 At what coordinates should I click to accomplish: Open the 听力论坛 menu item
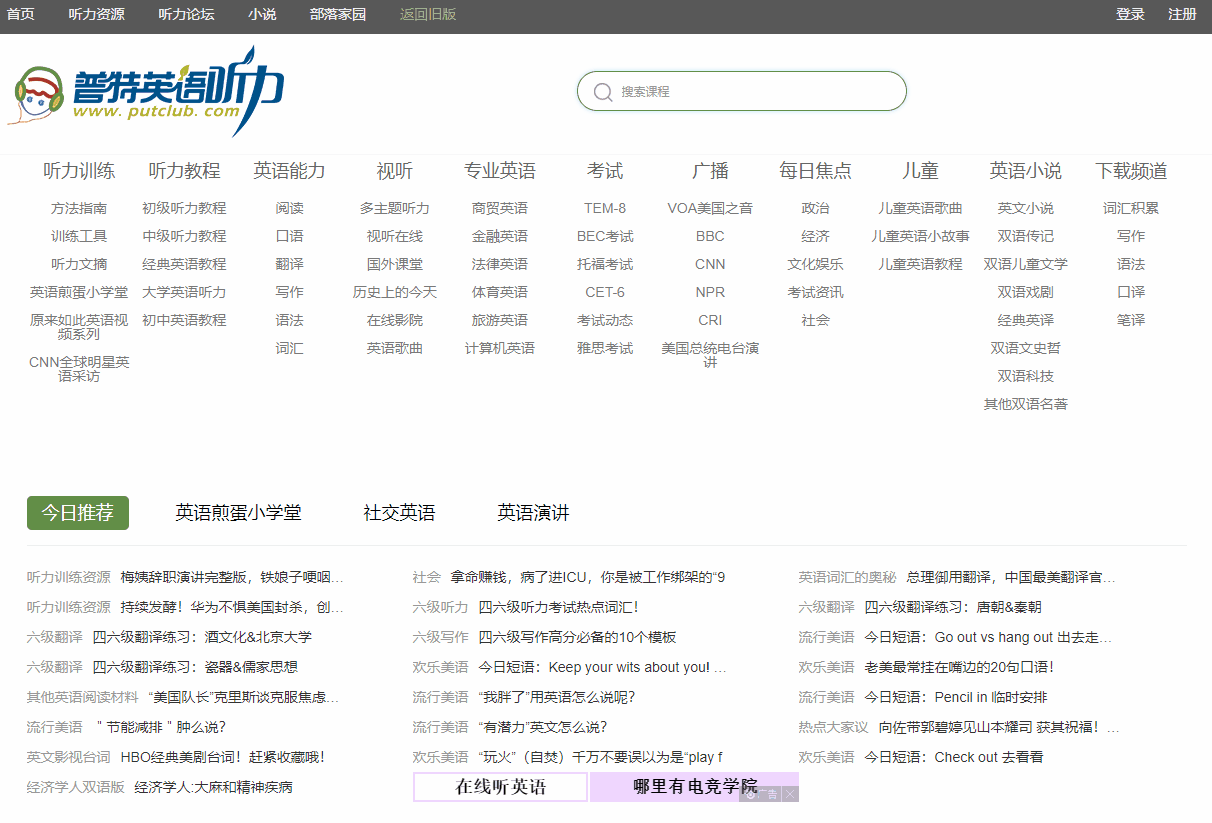[x=186, y=14]
